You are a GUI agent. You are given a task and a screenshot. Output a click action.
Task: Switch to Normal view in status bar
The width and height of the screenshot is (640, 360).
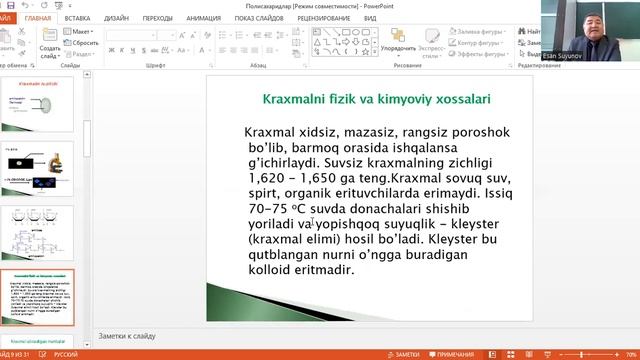point(492,354)
